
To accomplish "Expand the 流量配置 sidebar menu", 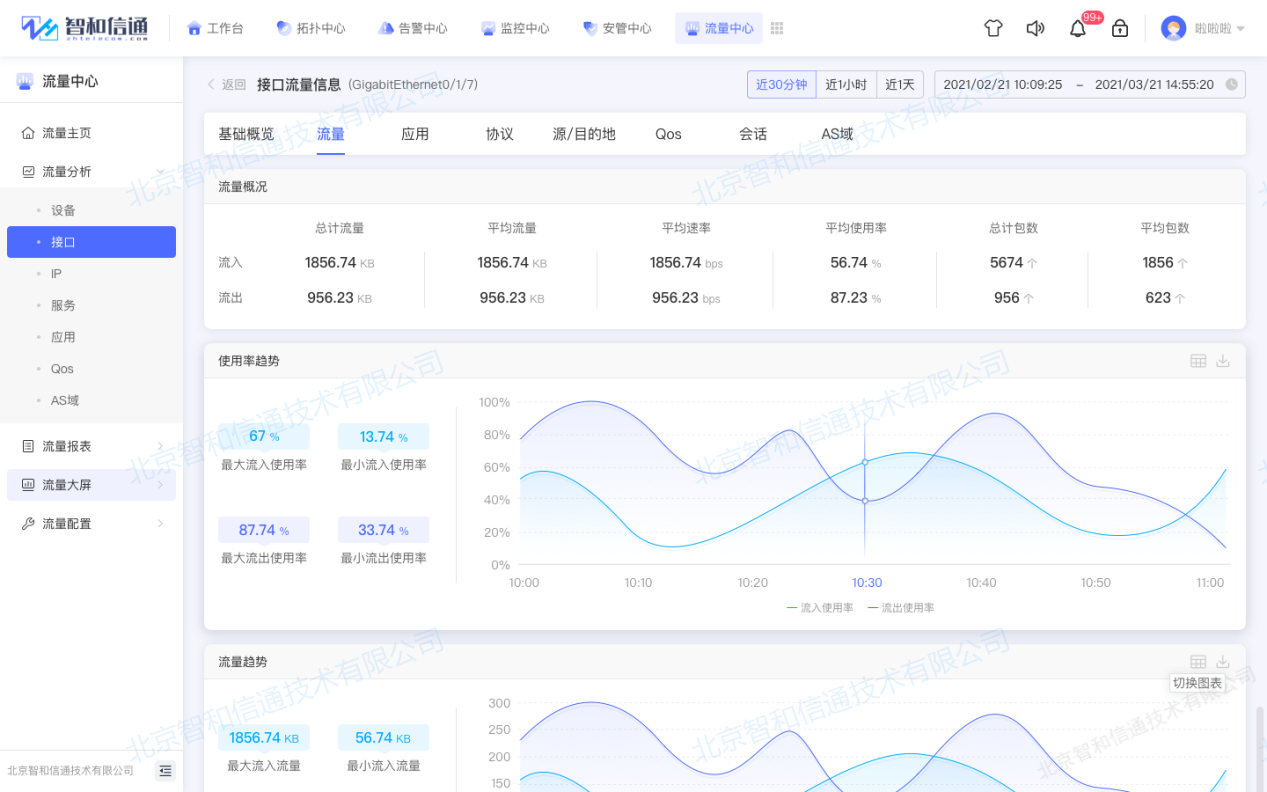I will 91,524.
